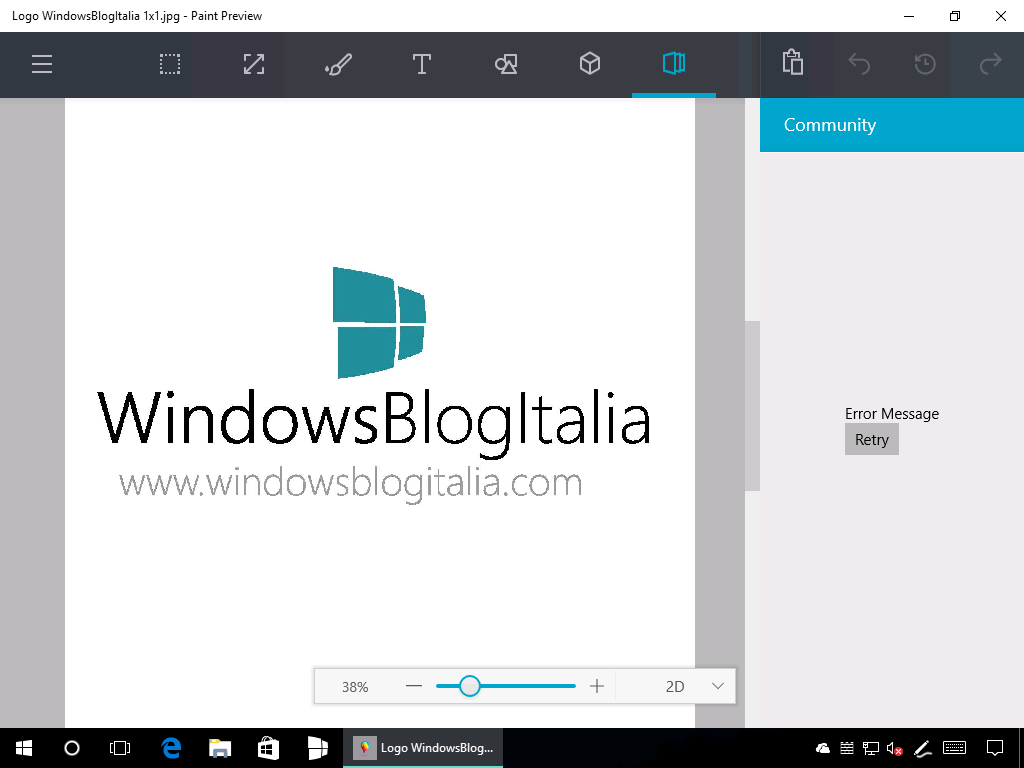Click the zoom out minus button

[x=414, y=686]
